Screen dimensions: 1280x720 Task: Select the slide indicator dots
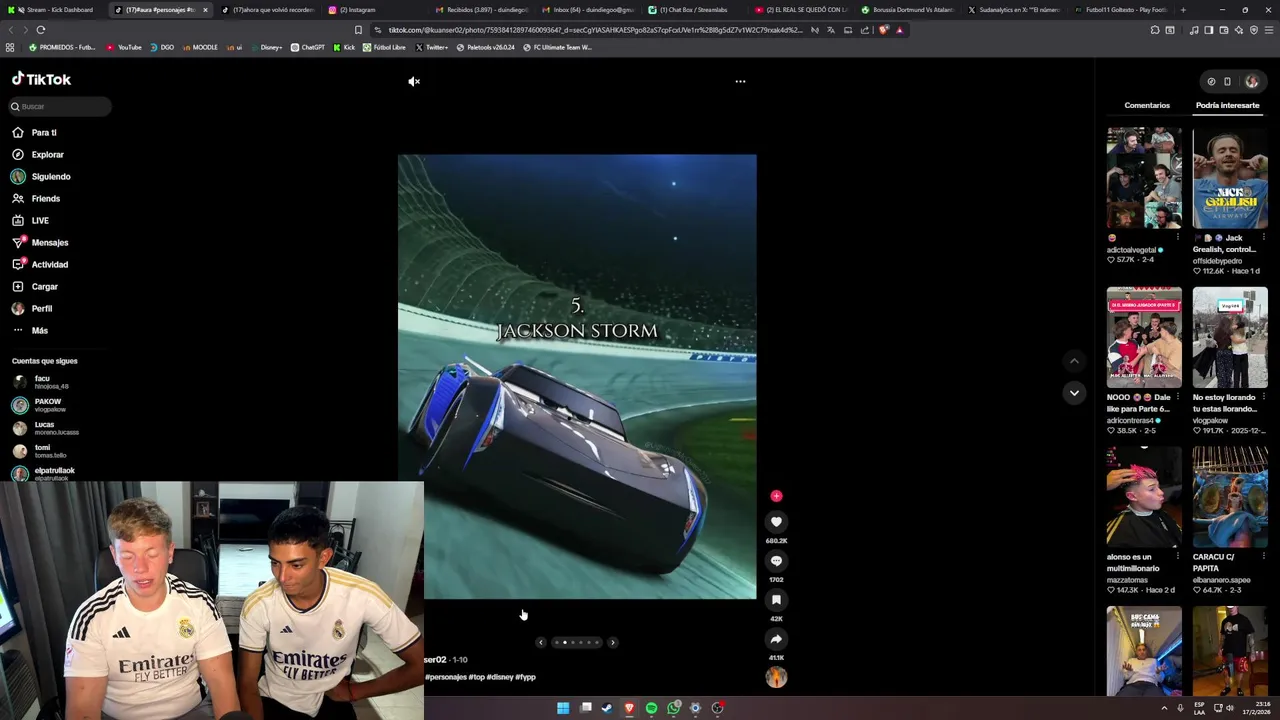pos(577,643)
